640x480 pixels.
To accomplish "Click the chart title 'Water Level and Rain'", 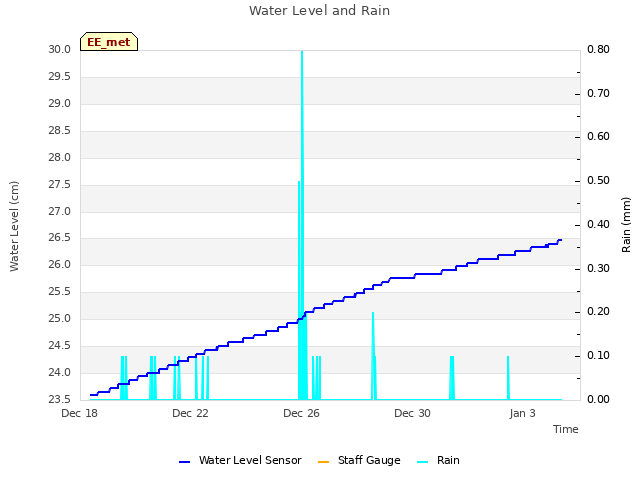I will click(319, 10).
